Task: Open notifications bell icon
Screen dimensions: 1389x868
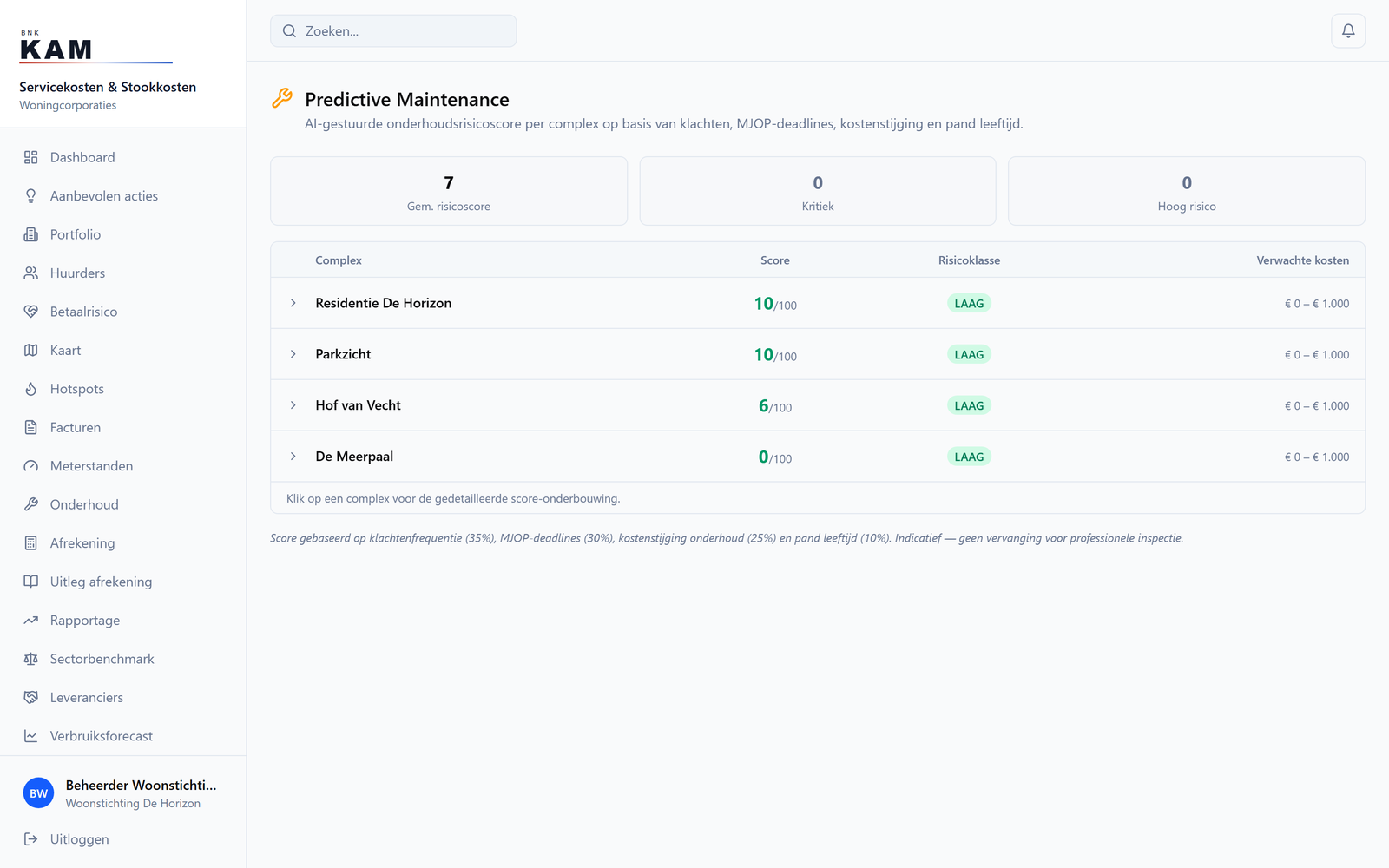Action: pos(1348,31)
